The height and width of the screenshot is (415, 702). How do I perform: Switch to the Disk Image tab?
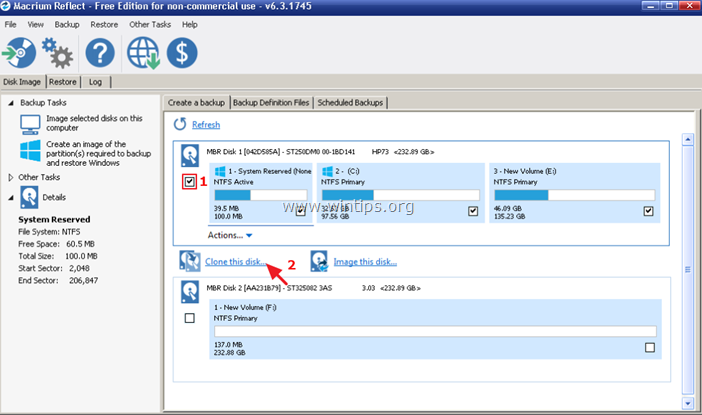[x=22, y=82]
